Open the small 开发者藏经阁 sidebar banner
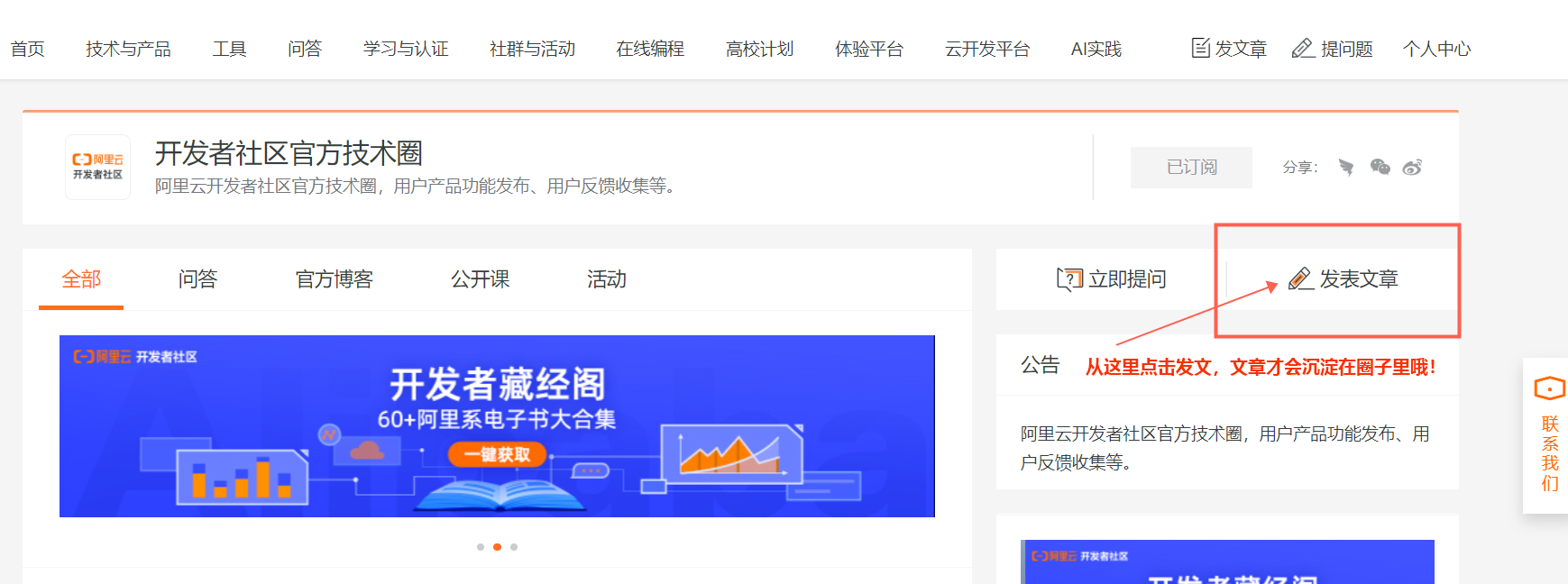This screenshot has width=1568, height=584. [1227, 561]
